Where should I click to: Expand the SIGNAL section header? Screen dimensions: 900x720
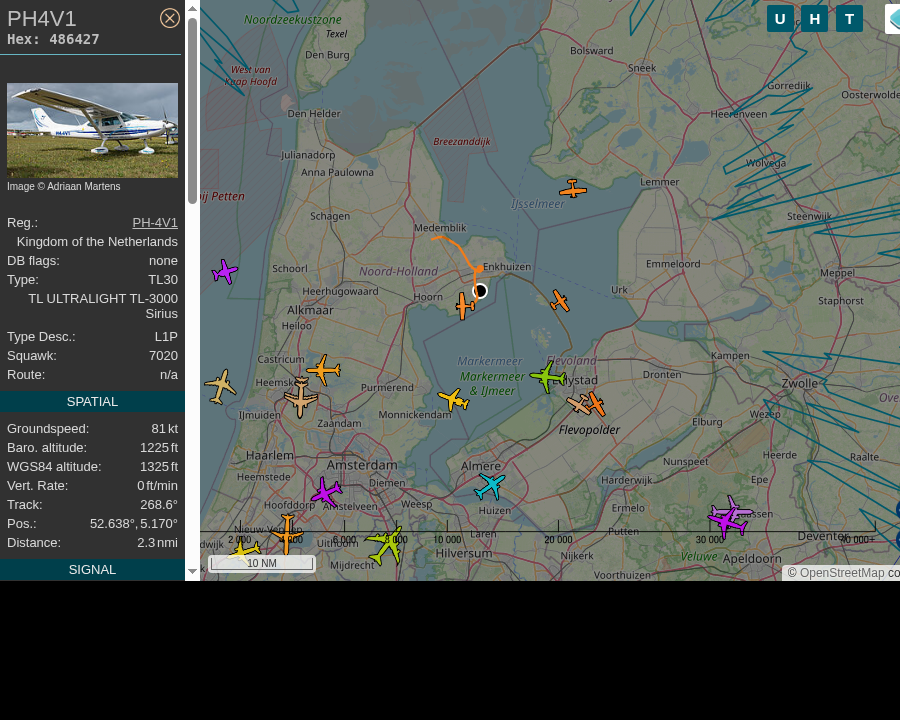pyautogui.click(x=92, y=570)
